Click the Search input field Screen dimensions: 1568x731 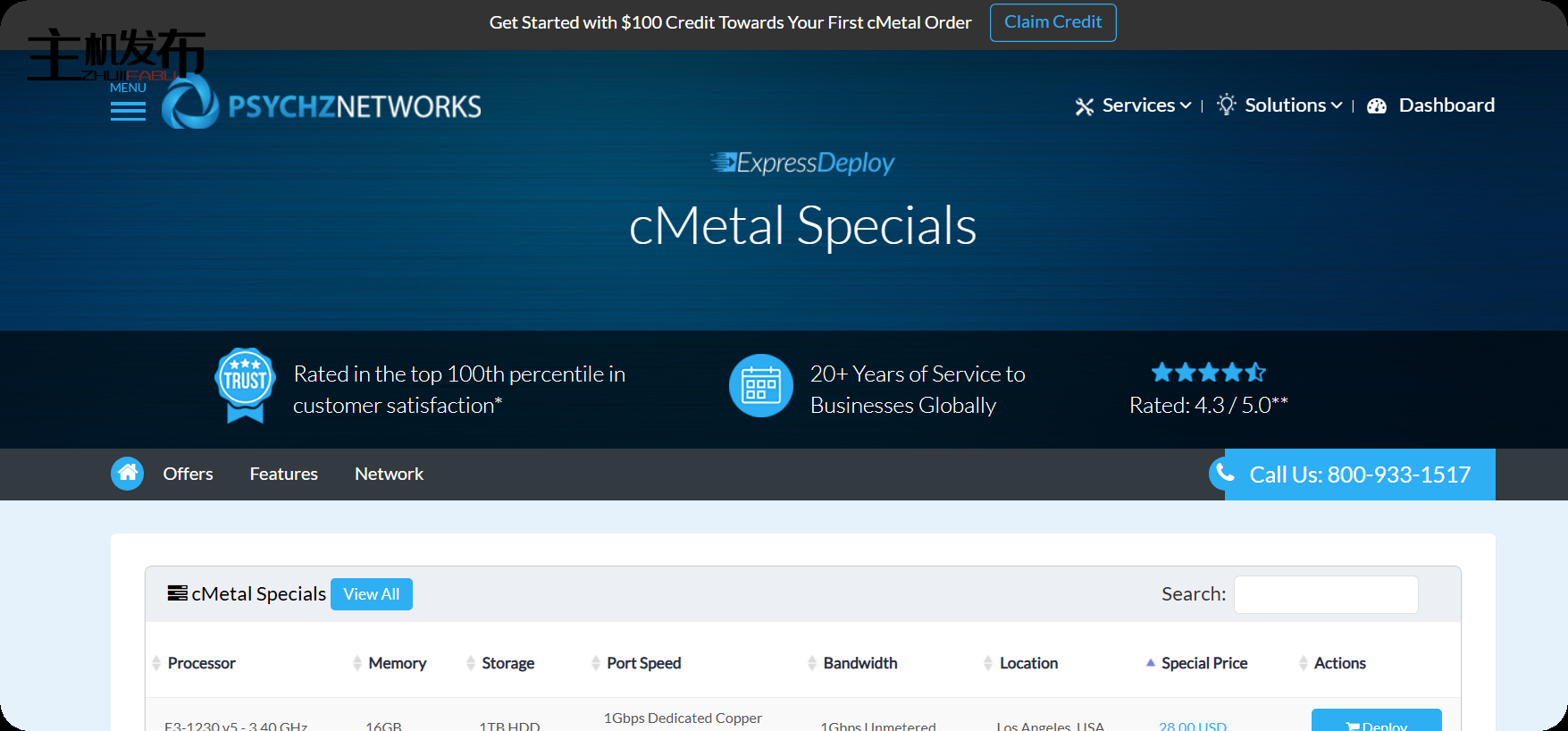point(1325,594)
